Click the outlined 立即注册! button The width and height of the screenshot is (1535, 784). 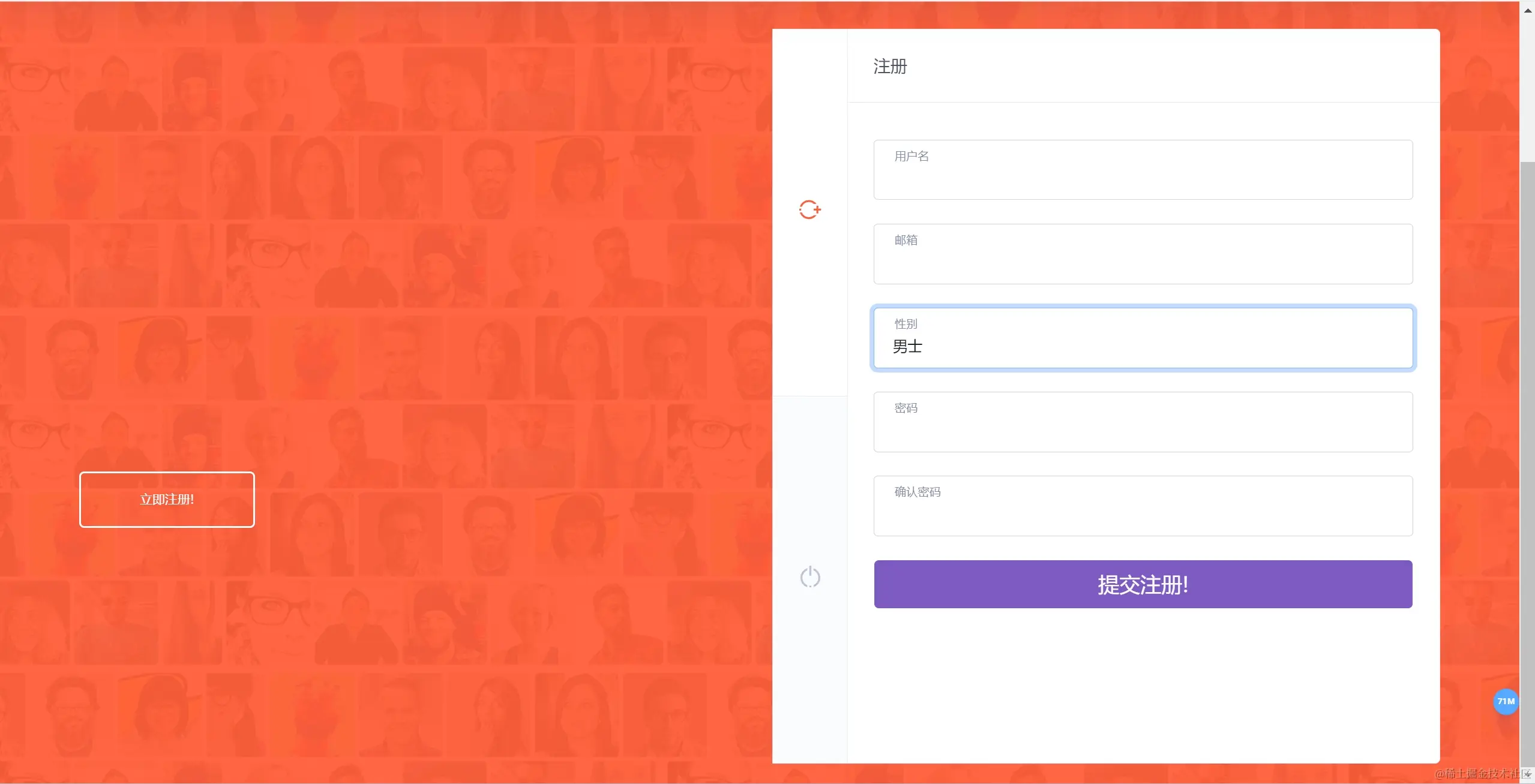click(x=167, y=500)
